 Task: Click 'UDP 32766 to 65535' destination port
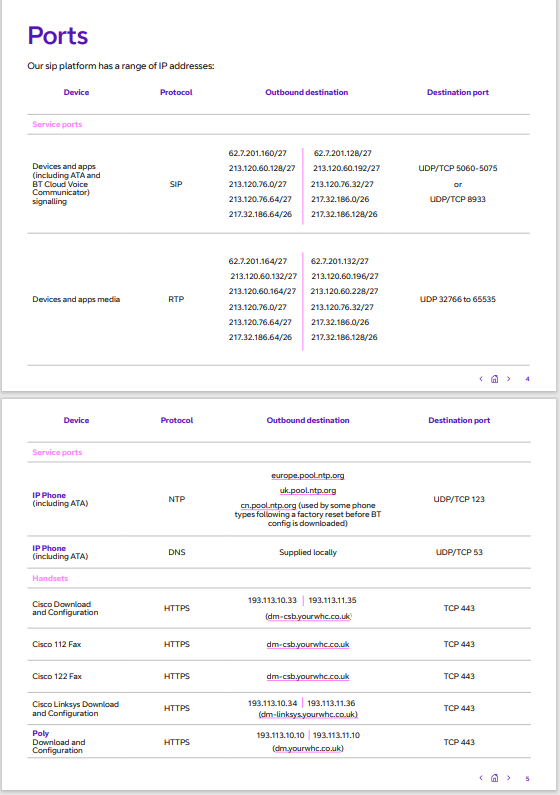[x=458, y=299]
